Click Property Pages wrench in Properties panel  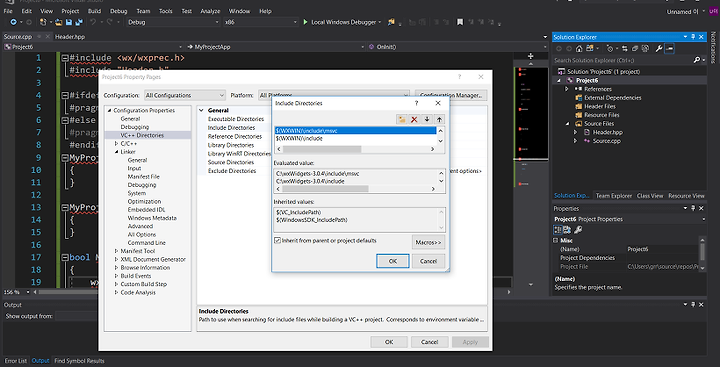click(579, 230)
